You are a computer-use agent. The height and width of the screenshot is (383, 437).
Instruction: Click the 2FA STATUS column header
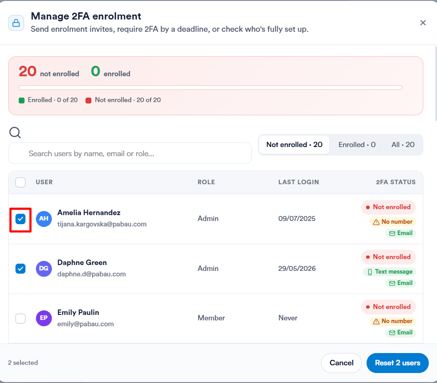[x=396, y=182]
